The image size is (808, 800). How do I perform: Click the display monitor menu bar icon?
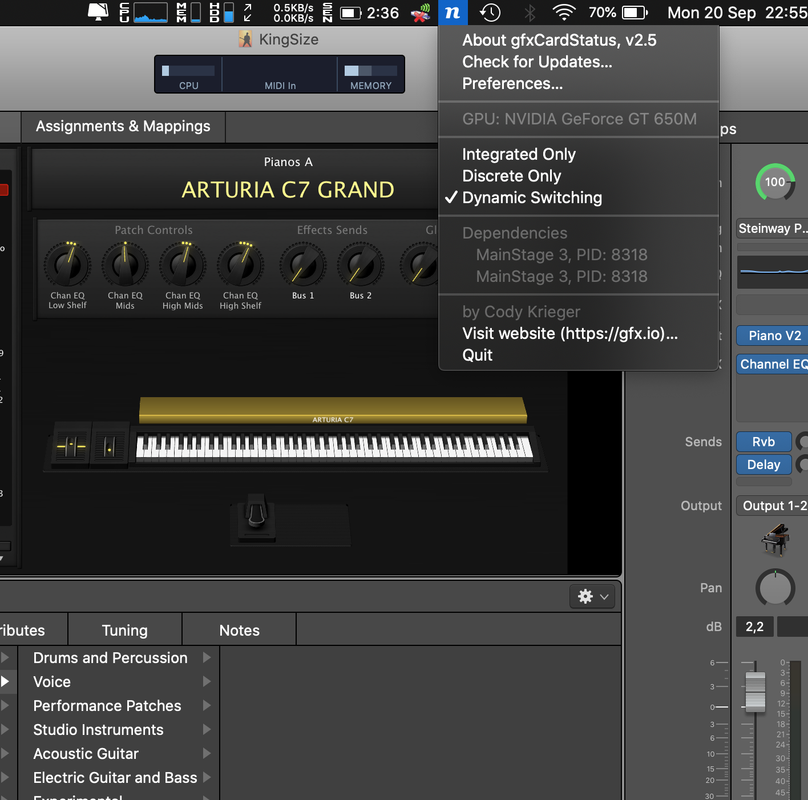tap(98, 12)
